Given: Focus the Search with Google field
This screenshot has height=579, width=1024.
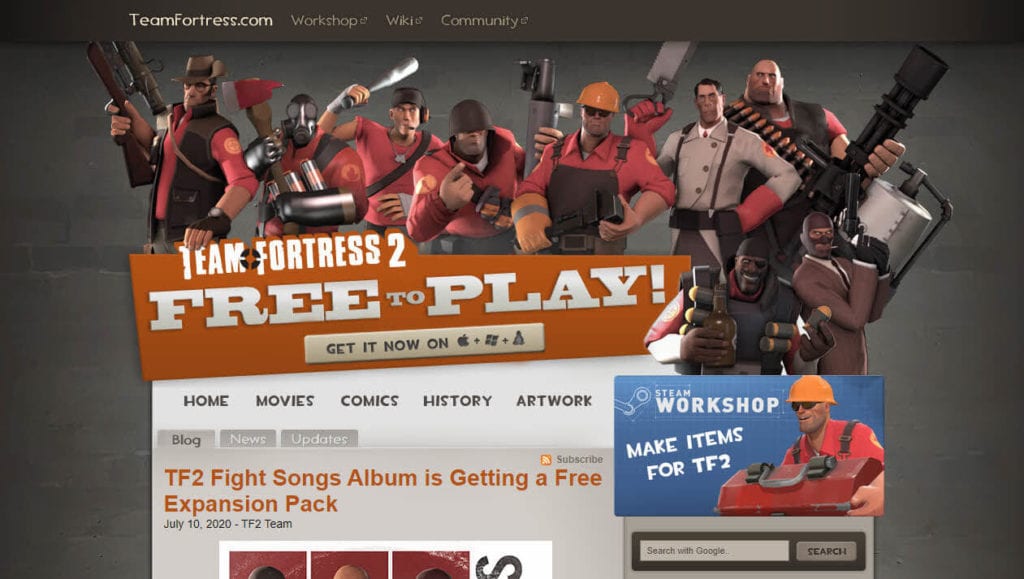Looking at the screenshot, I should [x=714, y=551].
